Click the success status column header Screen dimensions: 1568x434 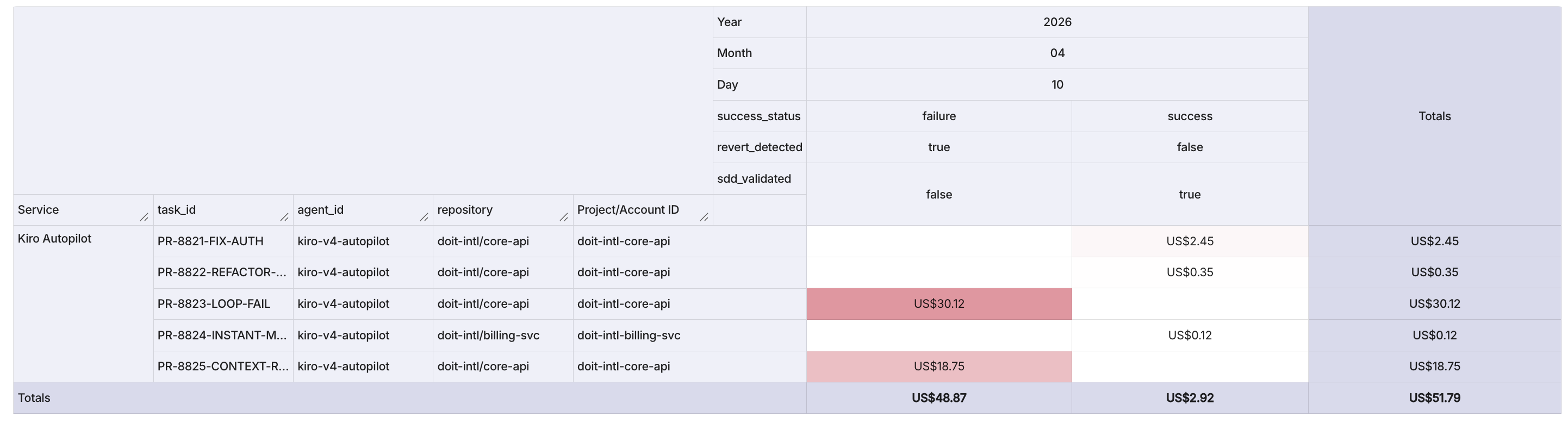click(x=1190, y=116)
